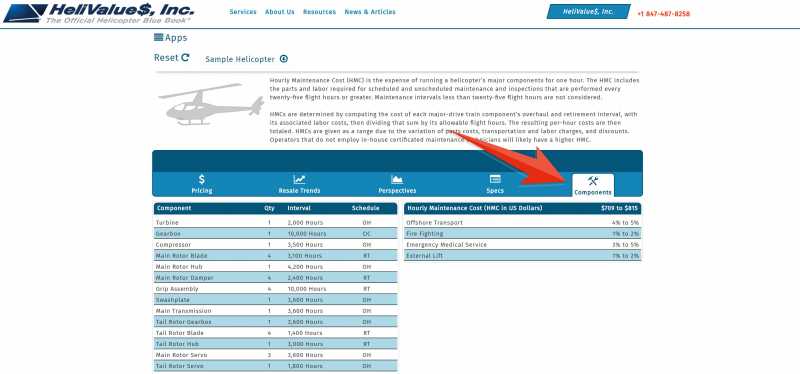Open News & Articles menu

pyautogui.click(x=370, y=12)
